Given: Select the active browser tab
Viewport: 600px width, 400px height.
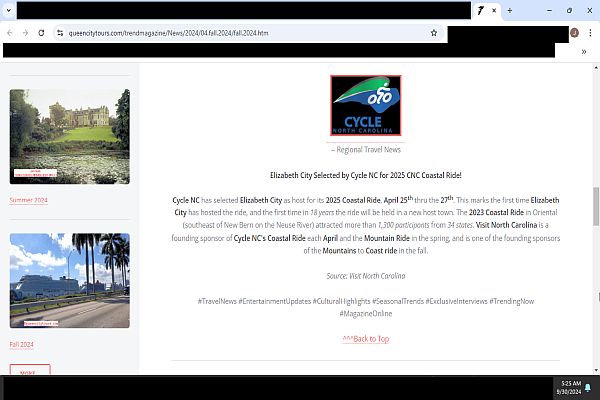Looking at the screenshot, I should tap(481, 10).
